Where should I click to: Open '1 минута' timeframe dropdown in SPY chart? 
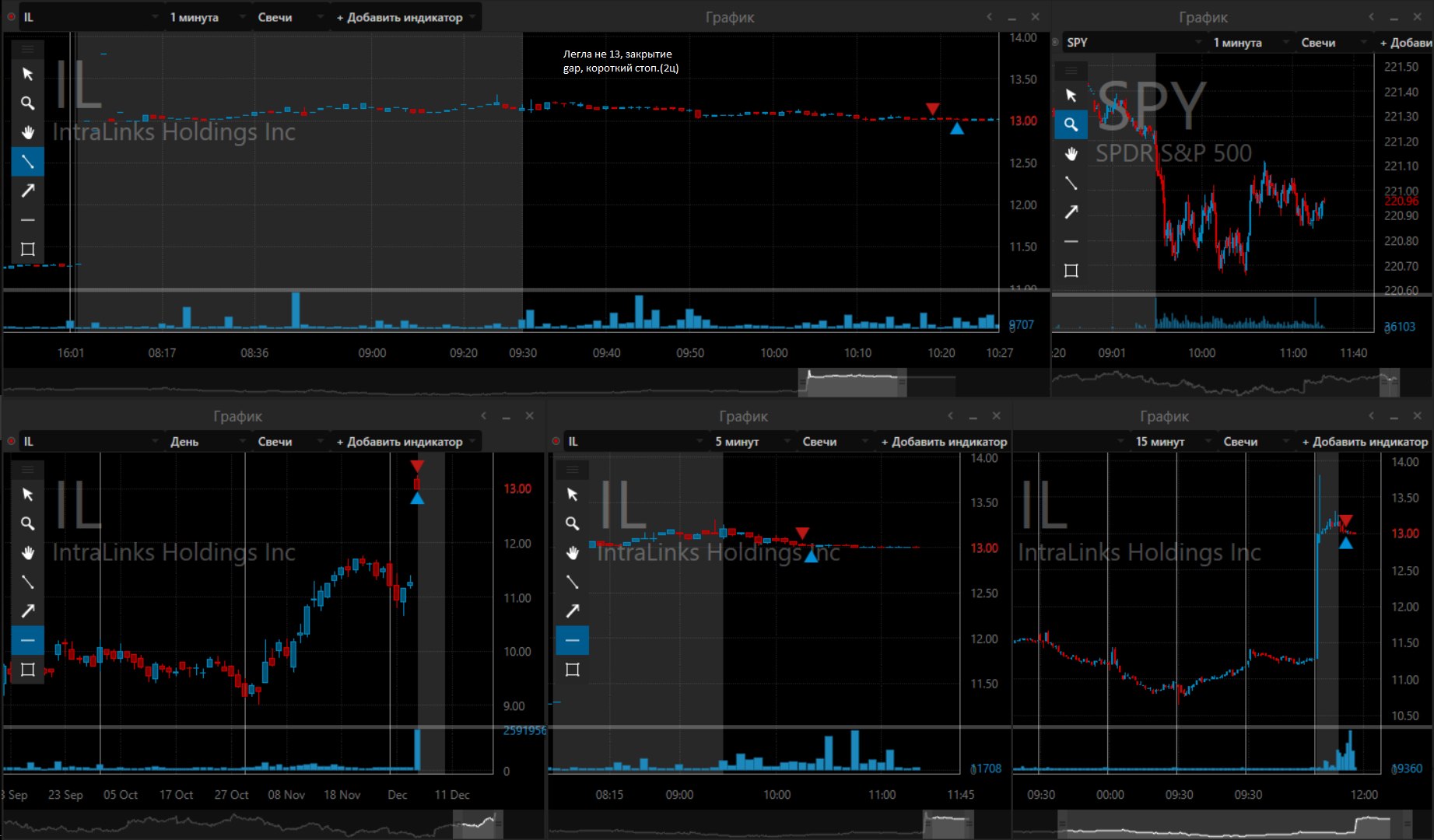(x=1250, y=42)
